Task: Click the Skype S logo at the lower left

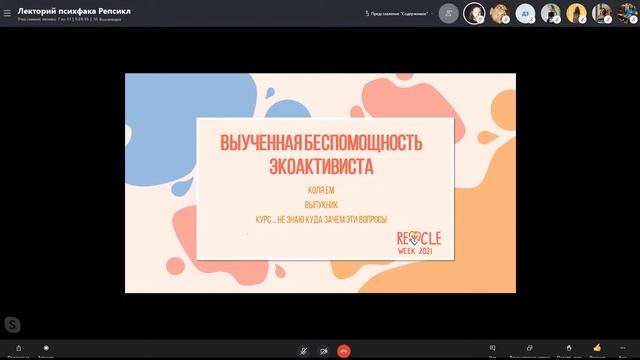Action: 12,325
